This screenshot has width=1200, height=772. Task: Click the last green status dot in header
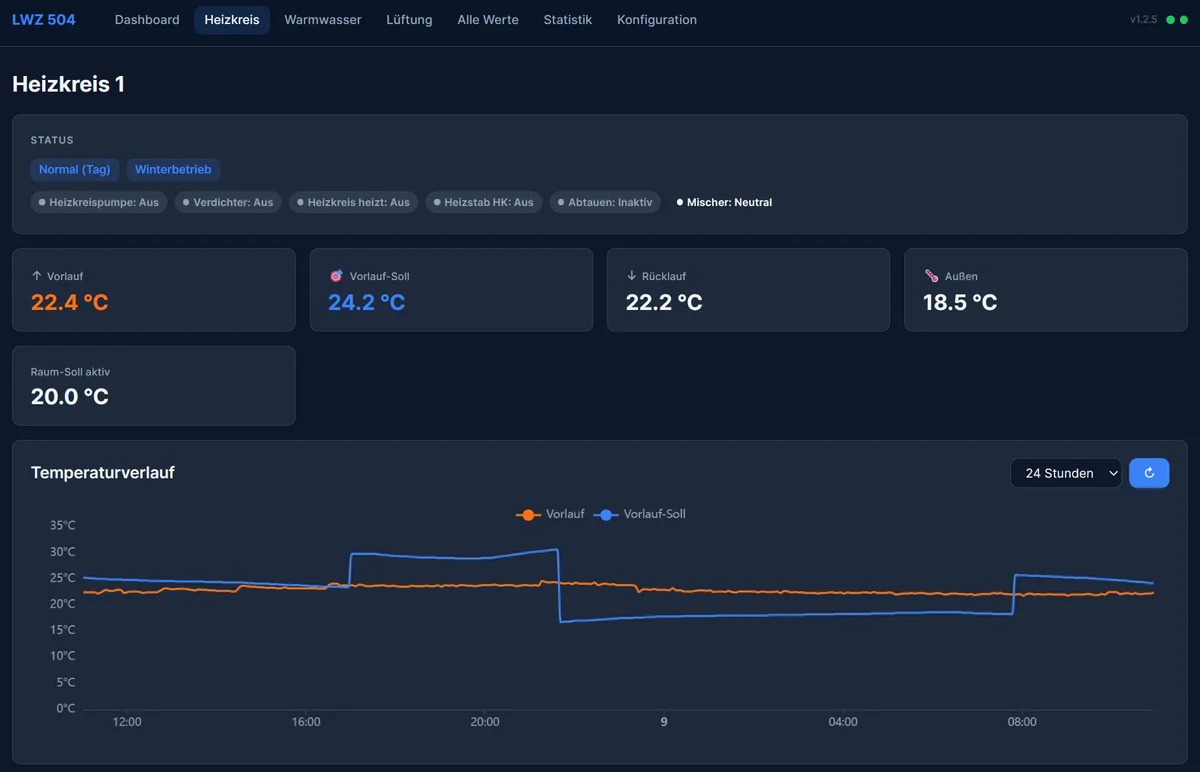click(x=1183, y=20)
